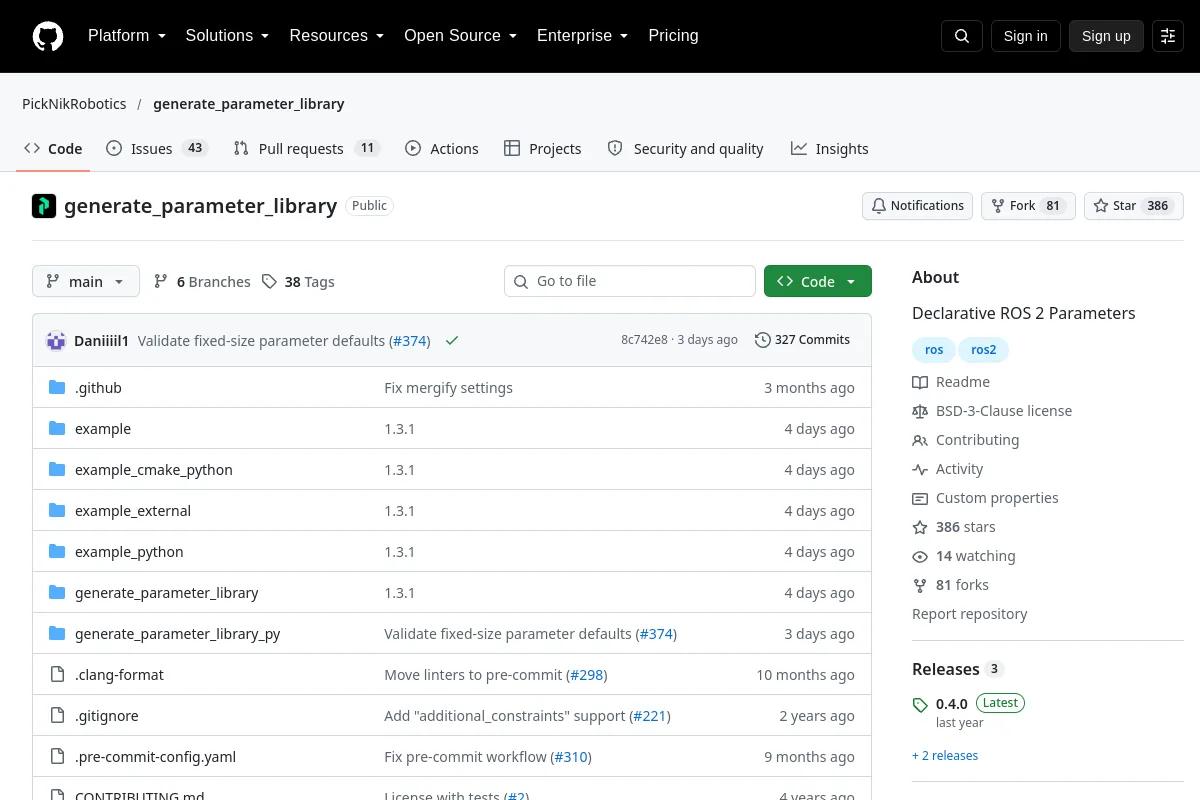Open the + 2 releases link
1200x800 pixels.
pyautogui.click(x=945, y=756)
